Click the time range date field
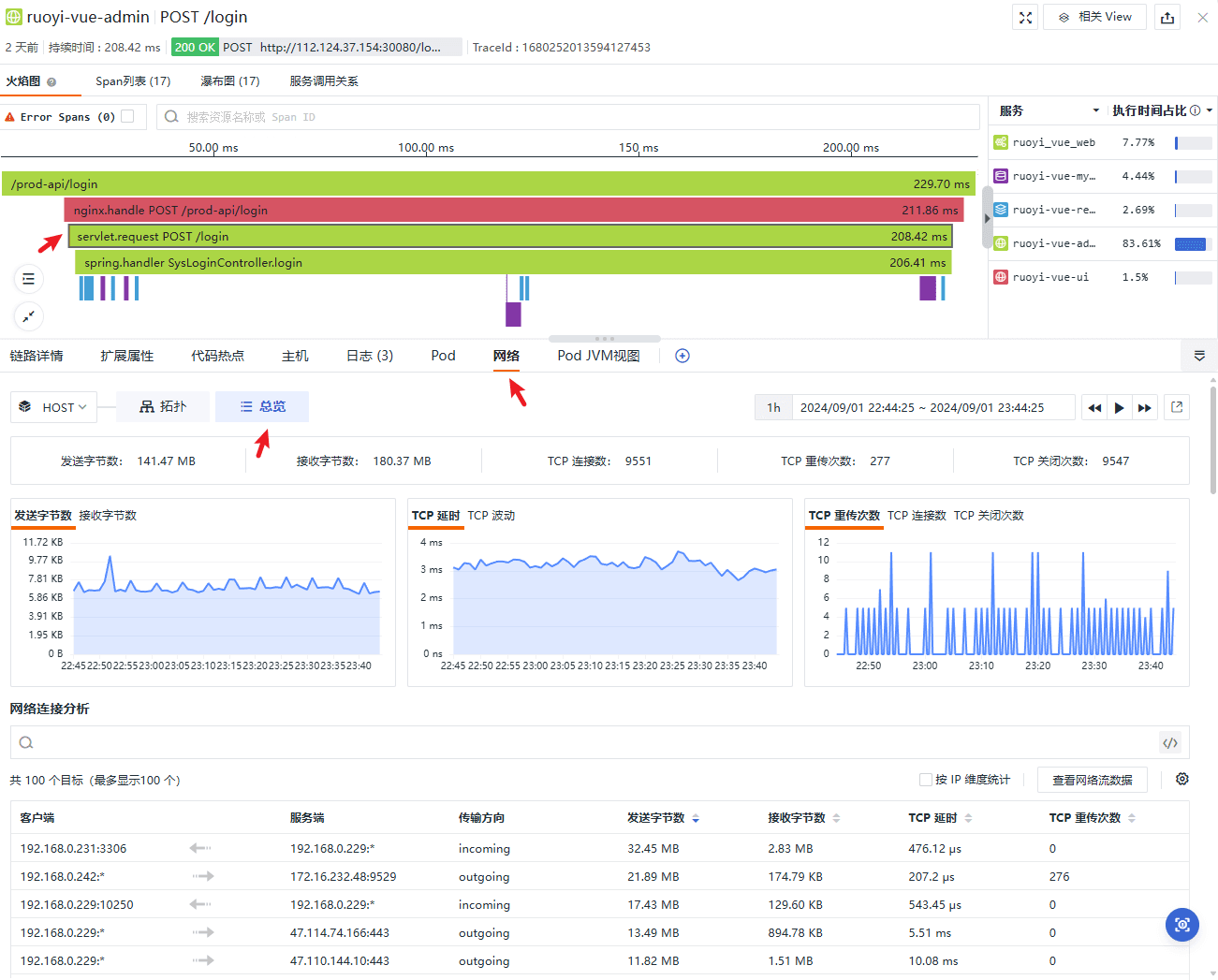Screen dimensions: 1218x980 click(x=933, y=407)
